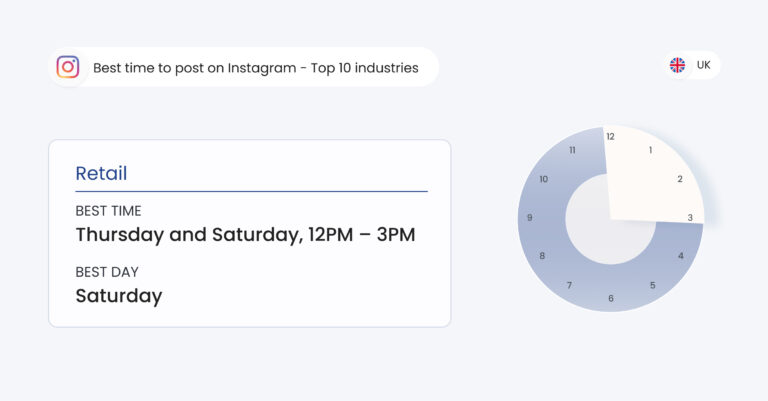Click the UK flag icon

677,65
